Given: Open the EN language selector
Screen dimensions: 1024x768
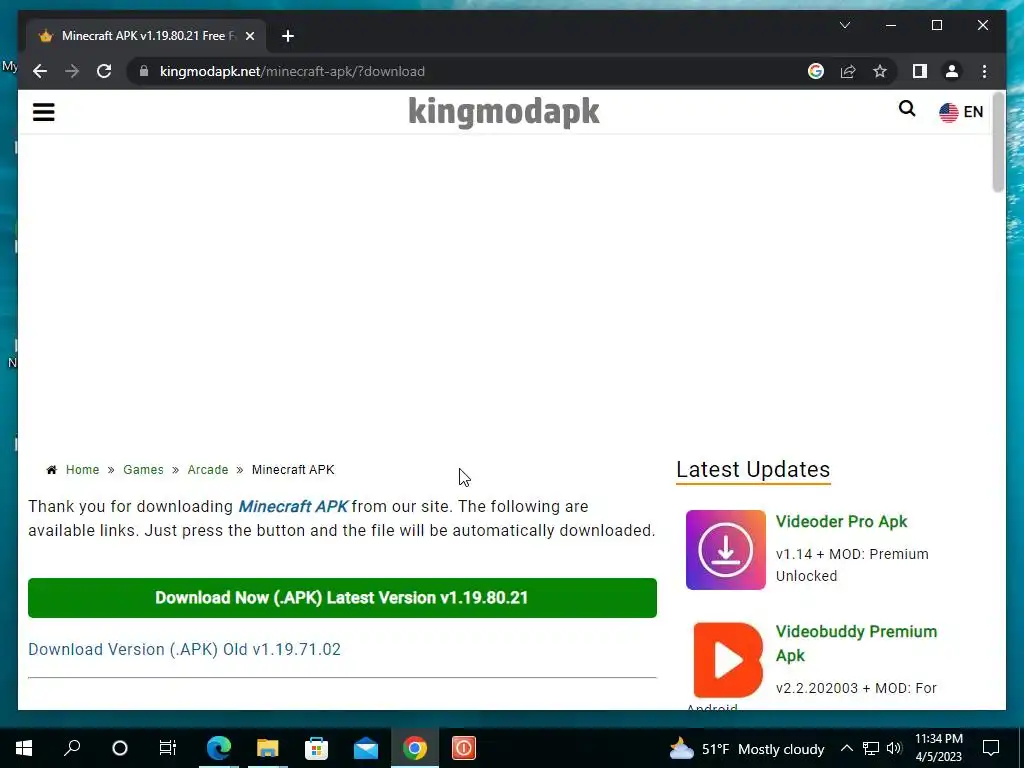Looking at the screenshot, I should [961, 112].
